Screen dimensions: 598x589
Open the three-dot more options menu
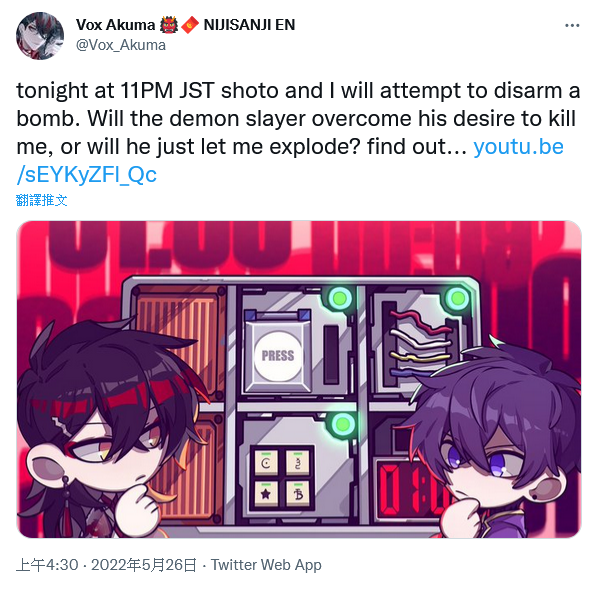coord(572,26)
